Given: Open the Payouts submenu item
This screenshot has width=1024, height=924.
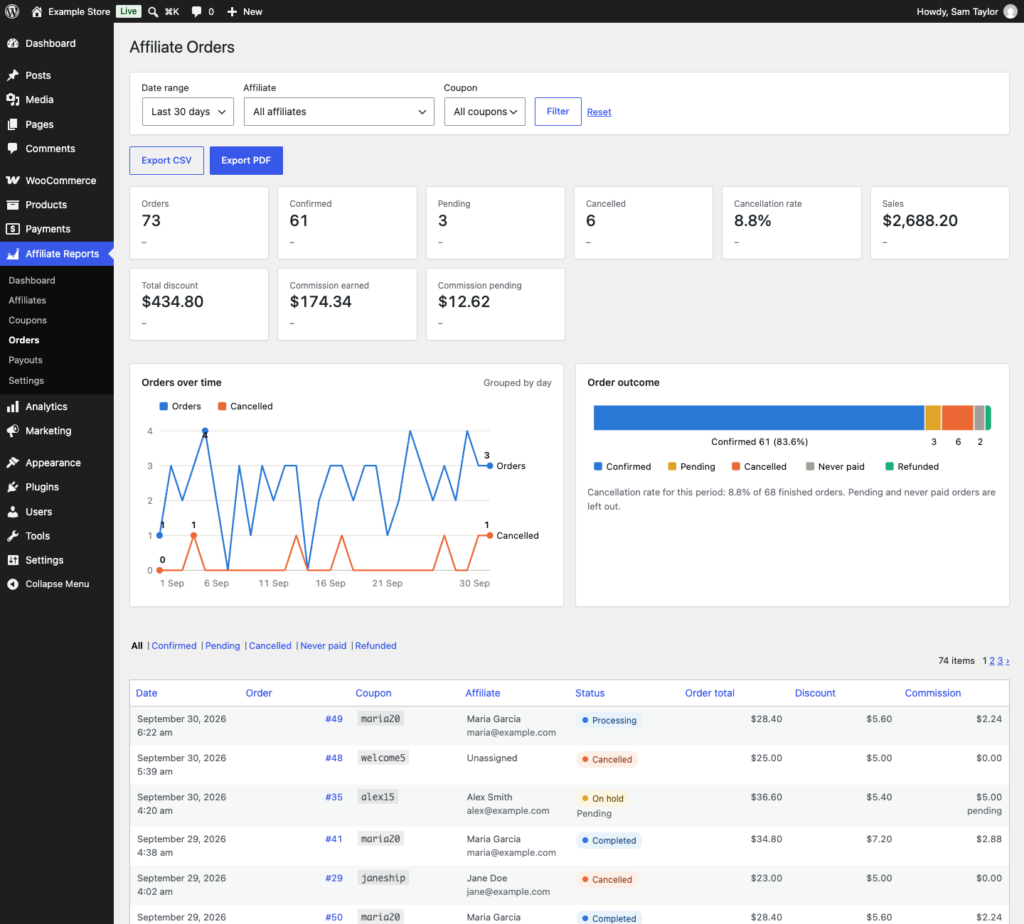Looking at the screenshot, I should click(x=25, y=360).
